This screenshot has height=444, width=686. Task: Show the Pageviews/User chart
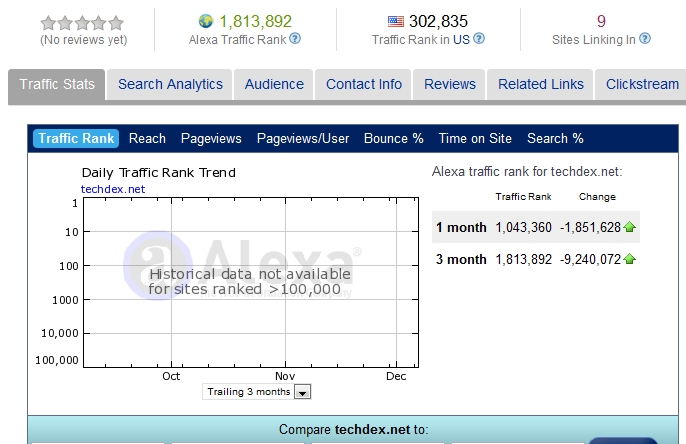pos(303,138)
